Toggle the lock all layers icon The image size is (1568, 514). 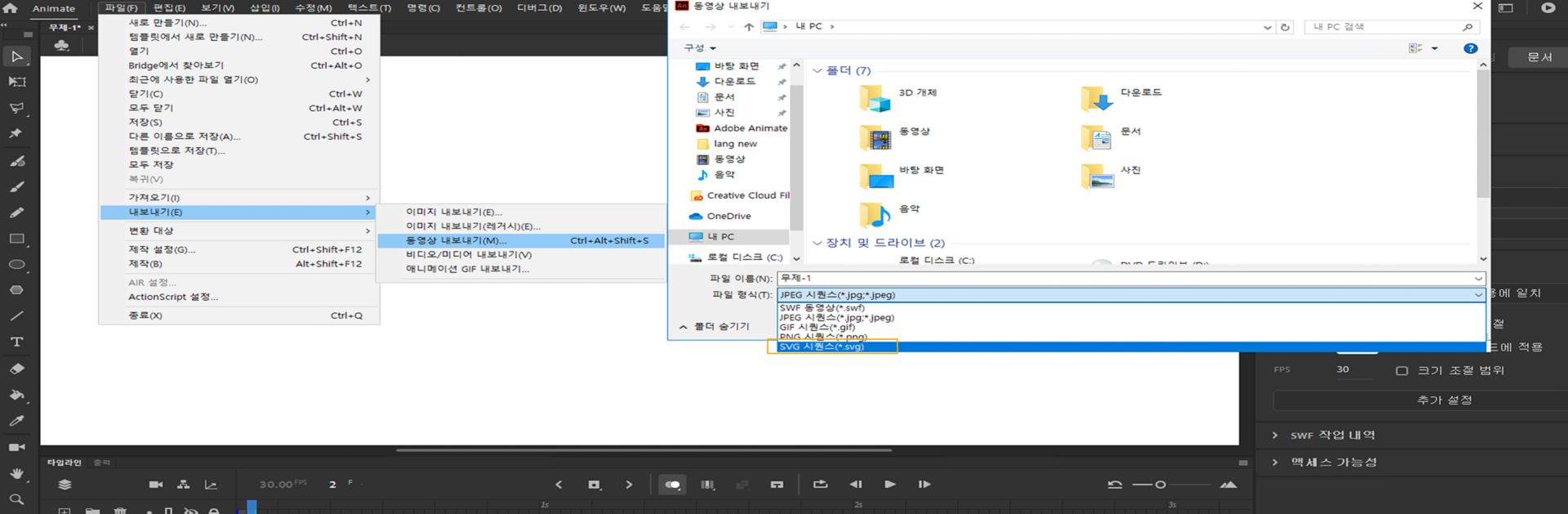click(214, 511)
